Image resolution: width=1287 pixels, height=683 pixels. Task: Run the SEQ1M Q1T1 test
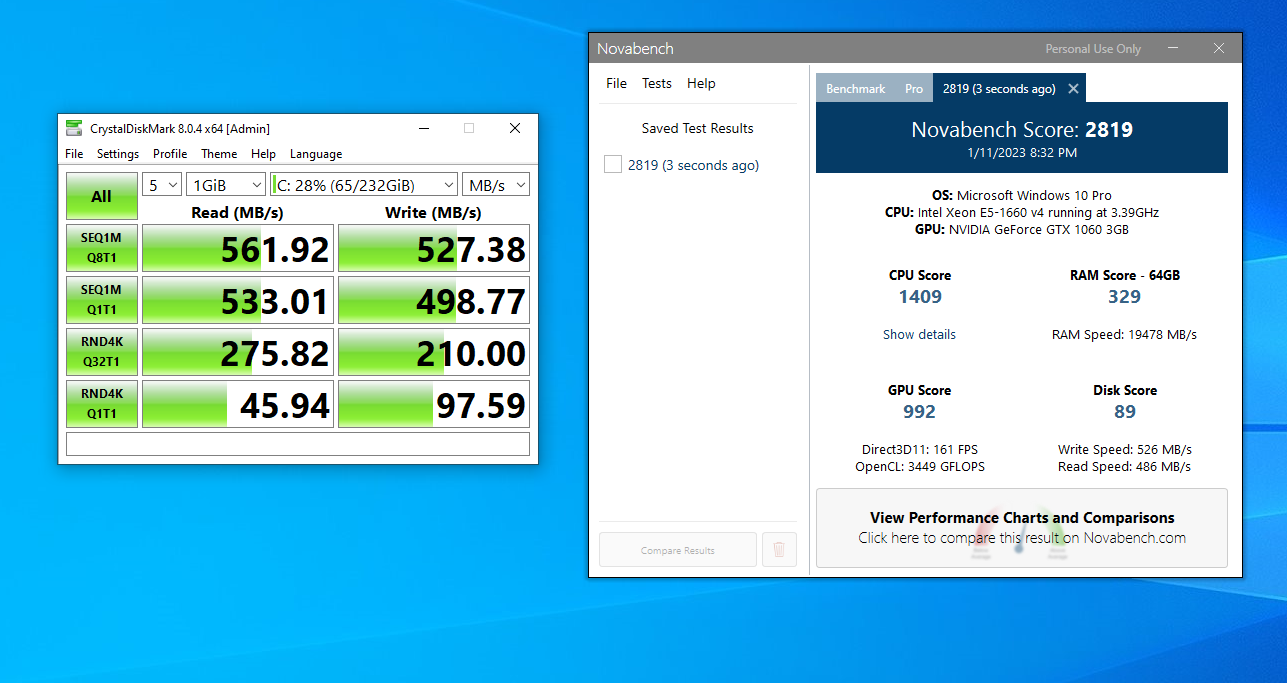click(x=102, y=300)
